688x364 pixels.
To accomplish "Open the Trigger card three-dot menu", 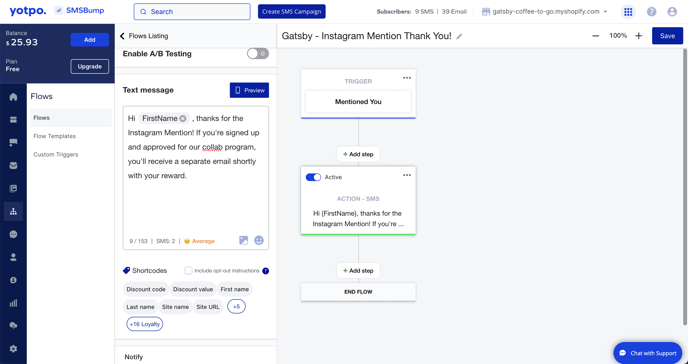I will [x=407, y=78].
